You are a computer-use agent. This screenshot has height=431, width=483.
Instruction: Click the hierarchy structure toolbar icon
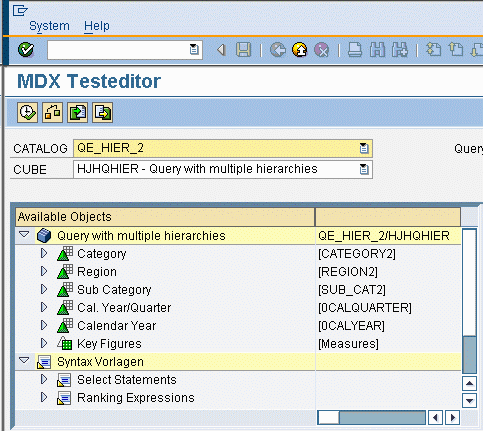click(52, 112)
